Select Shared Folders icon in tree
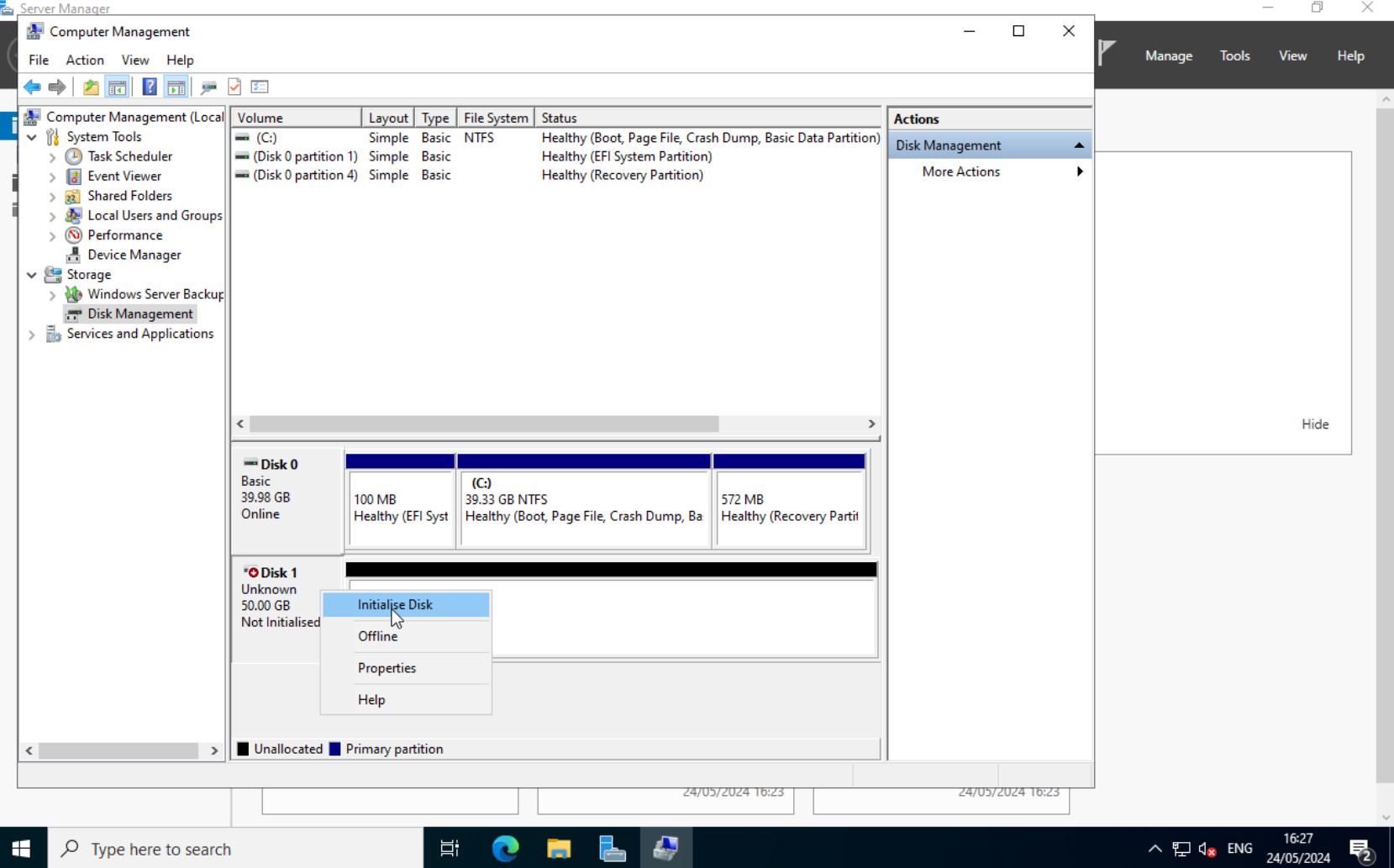 tap(74, 196)
